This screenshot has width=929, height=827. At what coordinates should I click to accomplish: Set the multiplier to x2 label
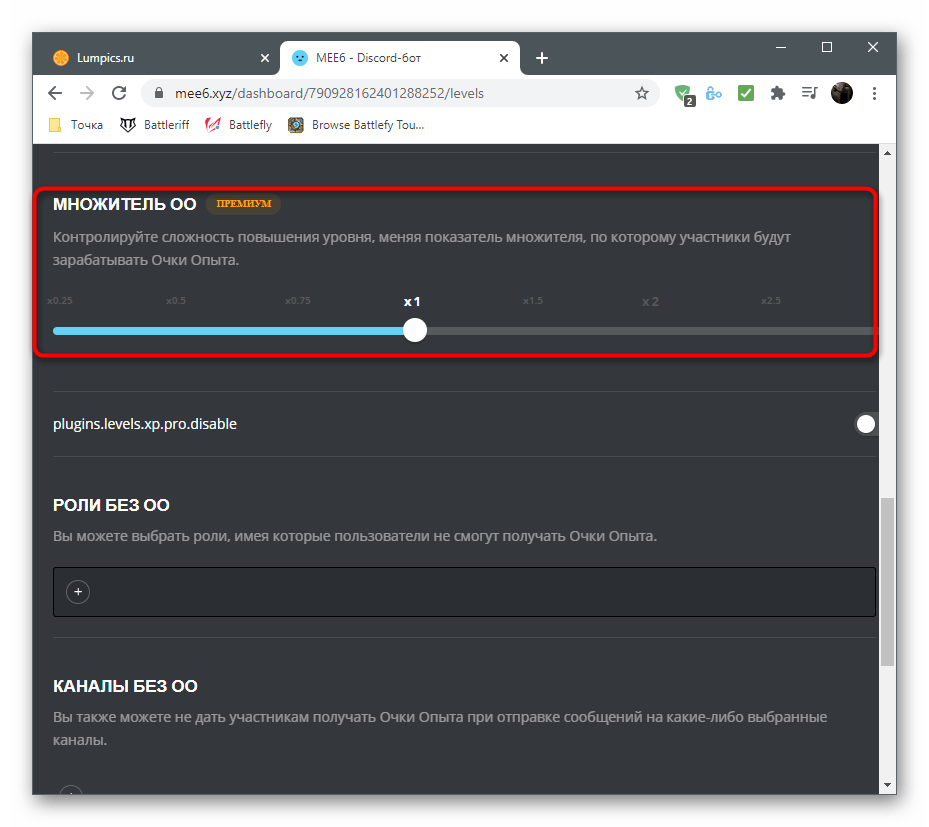pyautogui.click(x=650, y=302)
